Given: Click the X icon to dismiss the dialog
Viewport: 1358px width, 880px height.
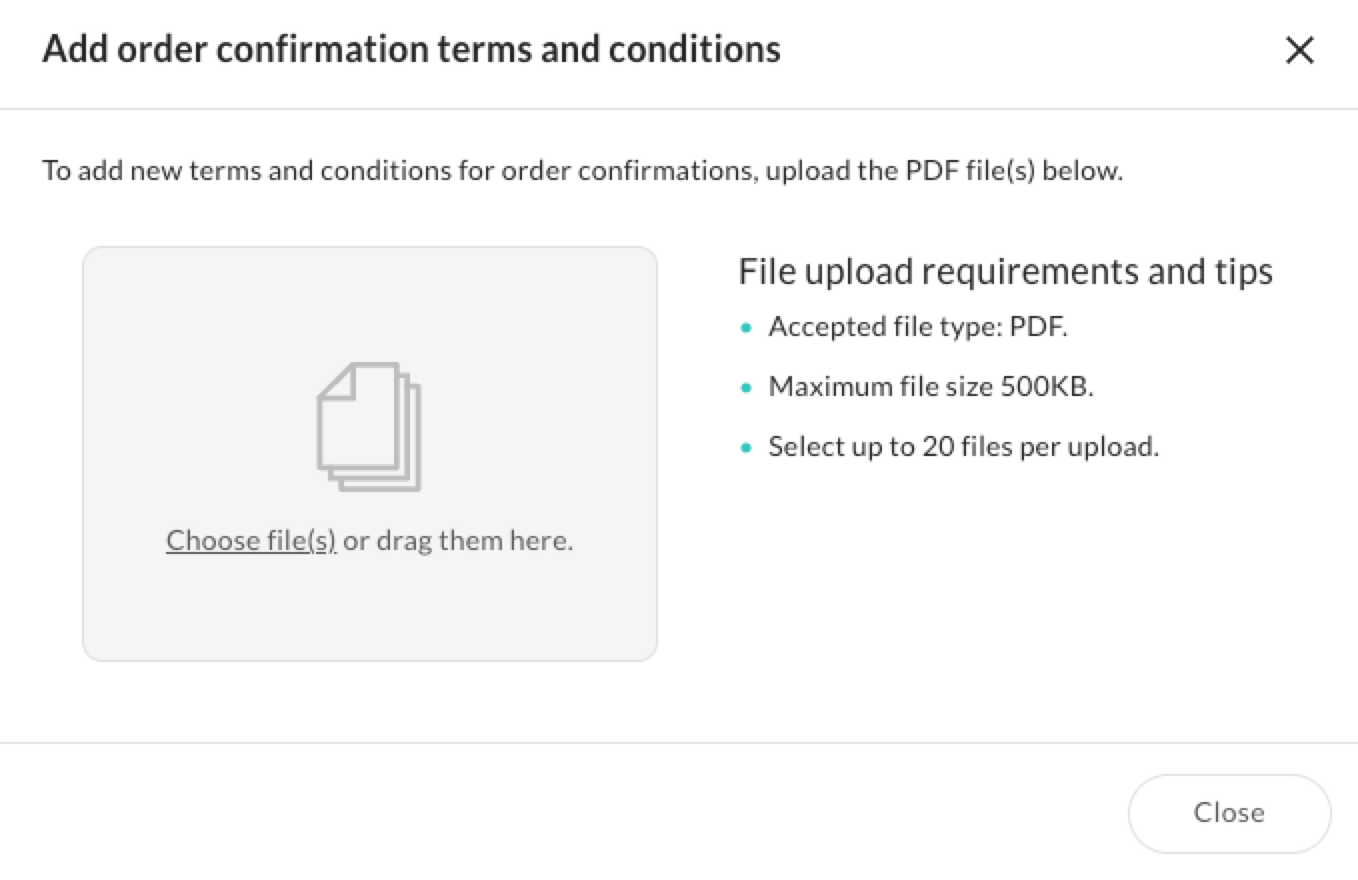Looking at the screenshot, I should 1300,49.
